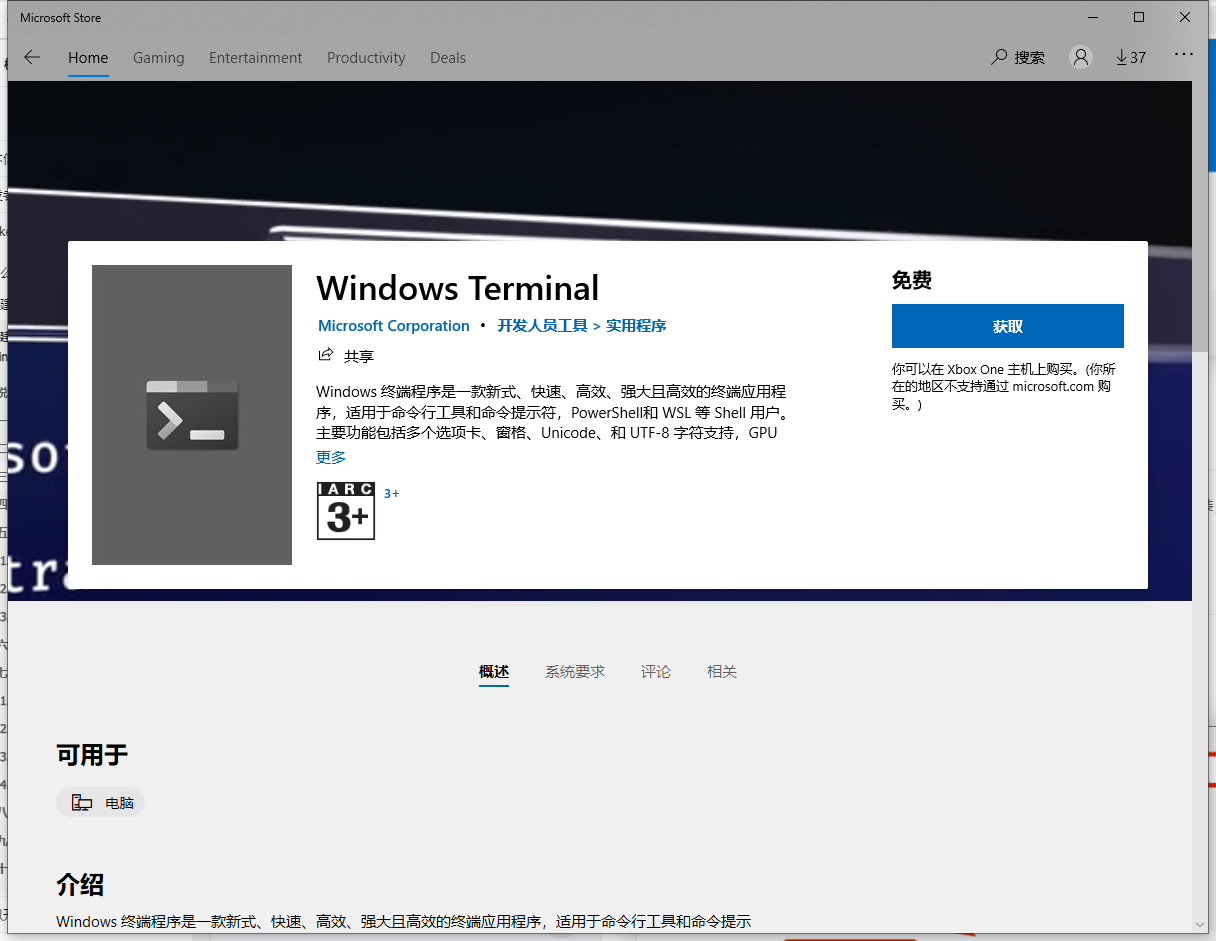Screen dimensions: 1216x941
Task: Switch to the Home tab
Action: (x=88, y=58)
